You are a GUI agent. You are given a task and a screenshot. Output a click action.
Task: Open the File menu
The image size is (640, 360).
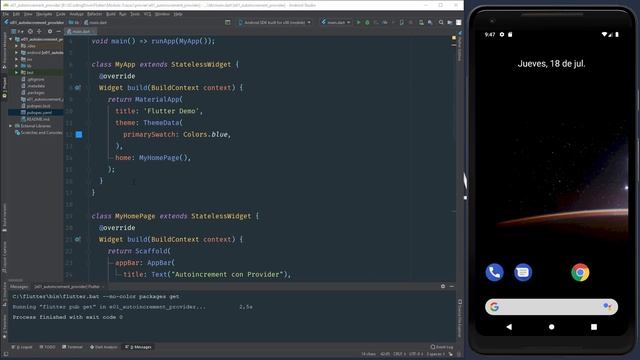(x=6, y=14)
